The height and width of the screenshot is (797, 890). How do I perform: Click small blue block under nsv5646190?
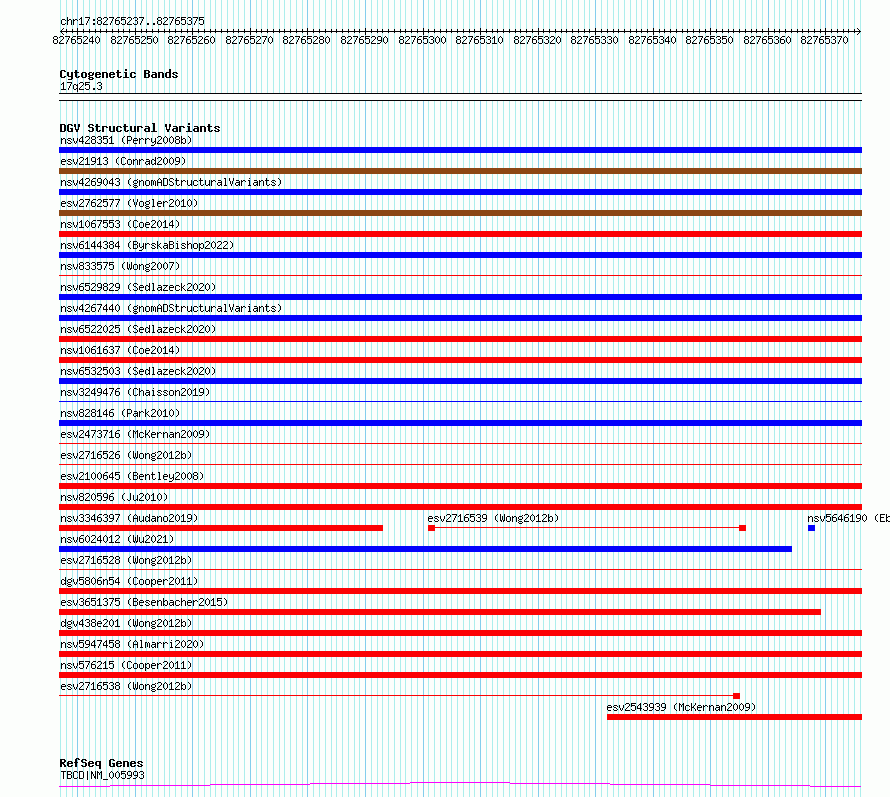tap(811, 528)
